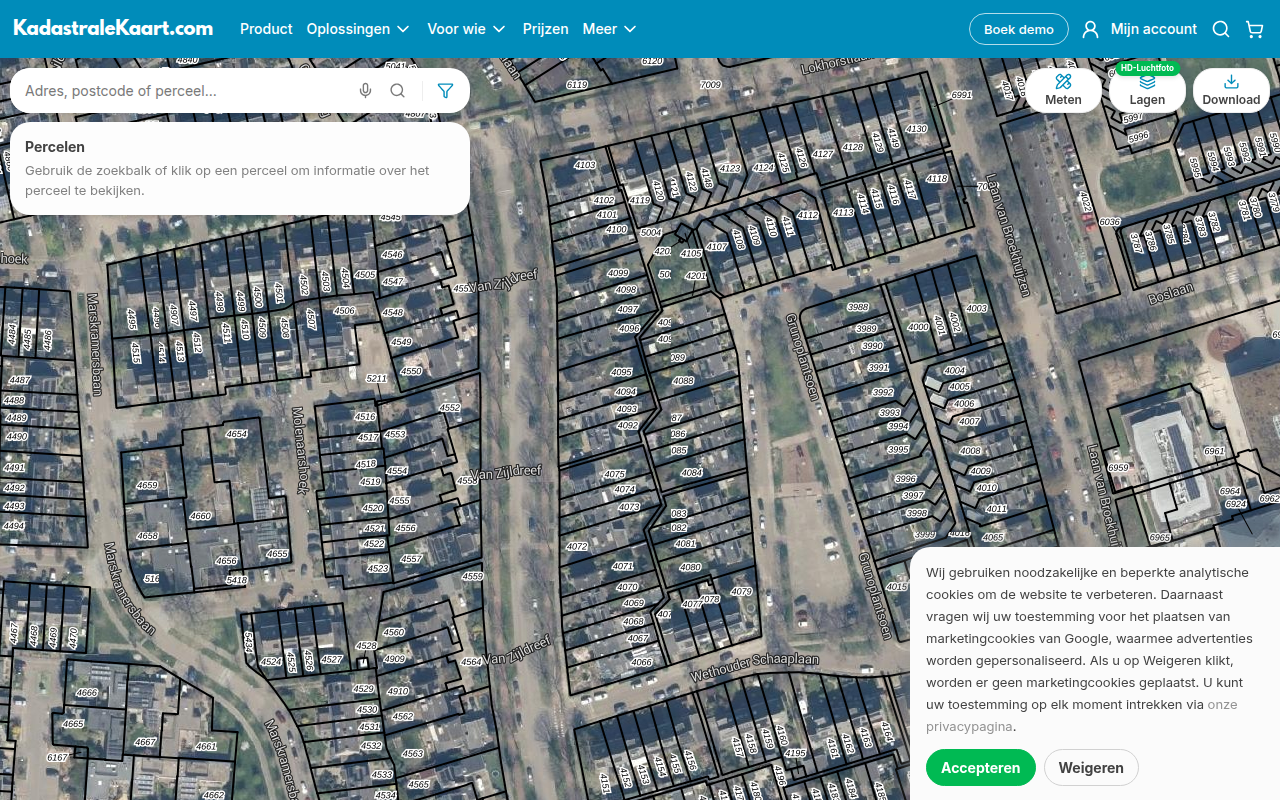The width and height of the screenshot is (1280, 800).
Task: Open the Meten measuring tool
Action: click(1063, 90)
